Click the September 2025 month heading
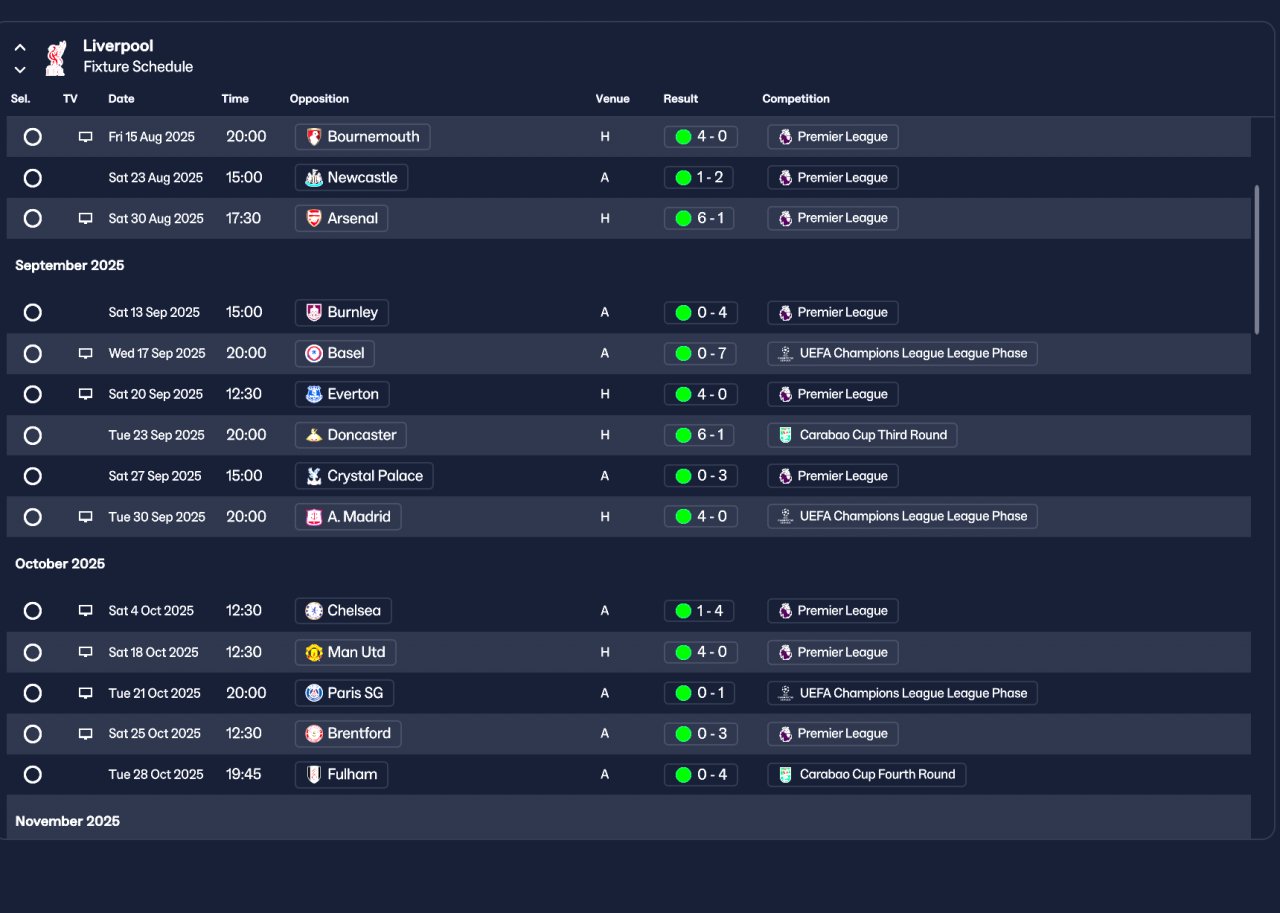Viewport: 1280px width, 913px height. pos(70,265)
